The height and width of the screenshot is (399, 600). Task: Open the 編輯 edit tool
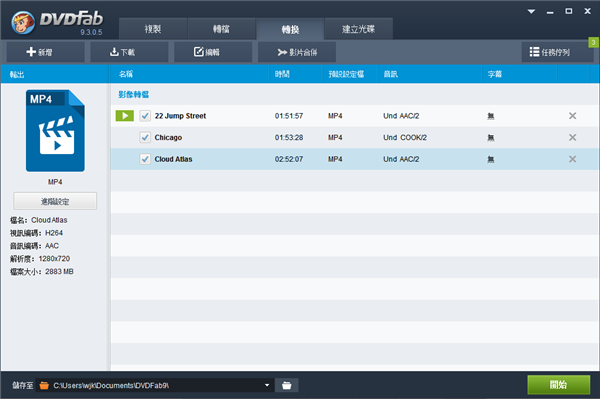[213, 52]
